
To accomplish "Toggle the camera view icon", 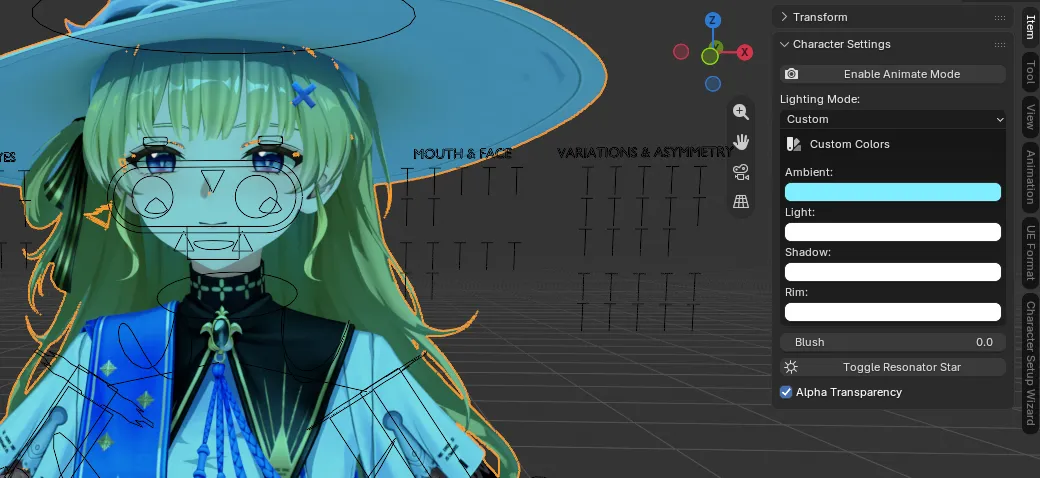I will coord(741,172).
